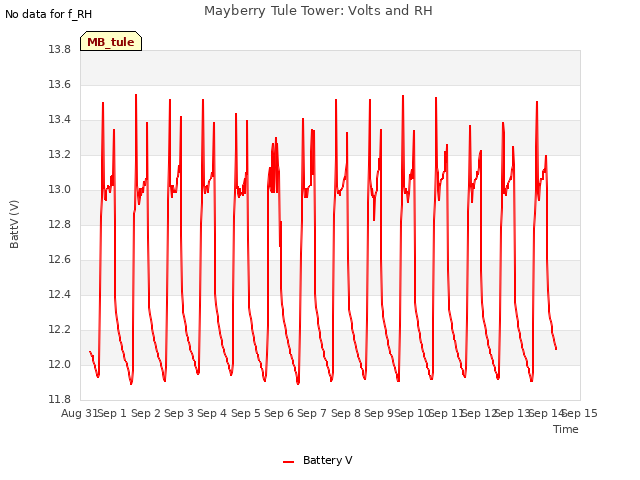The height and width of the screenshot is (480, 640).
Task: Click the 12.8 y-axis tick label
Action: 59,224
